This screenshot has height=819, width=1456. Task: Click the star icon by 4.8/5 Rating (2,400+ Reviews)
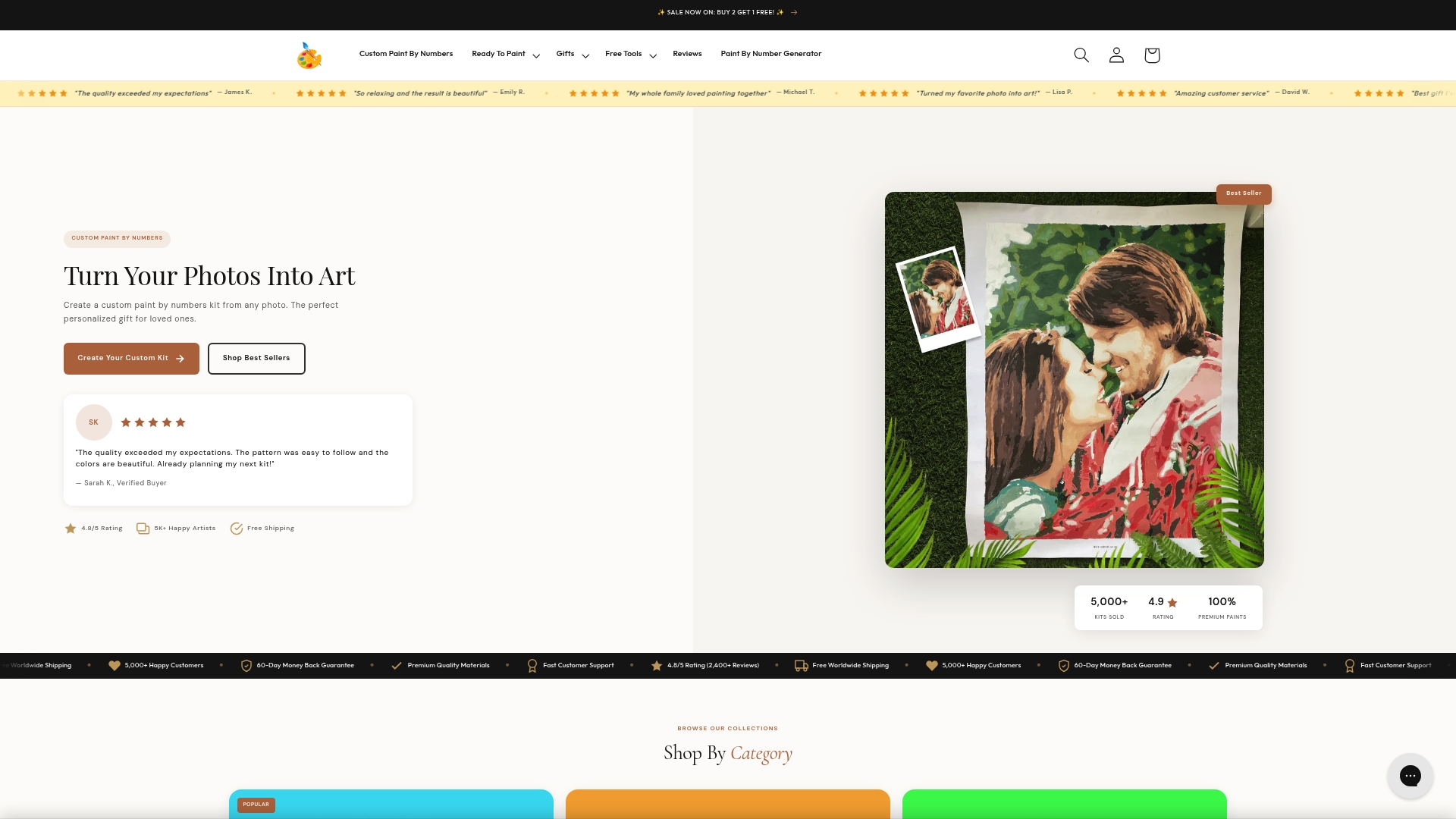point(657,666)
